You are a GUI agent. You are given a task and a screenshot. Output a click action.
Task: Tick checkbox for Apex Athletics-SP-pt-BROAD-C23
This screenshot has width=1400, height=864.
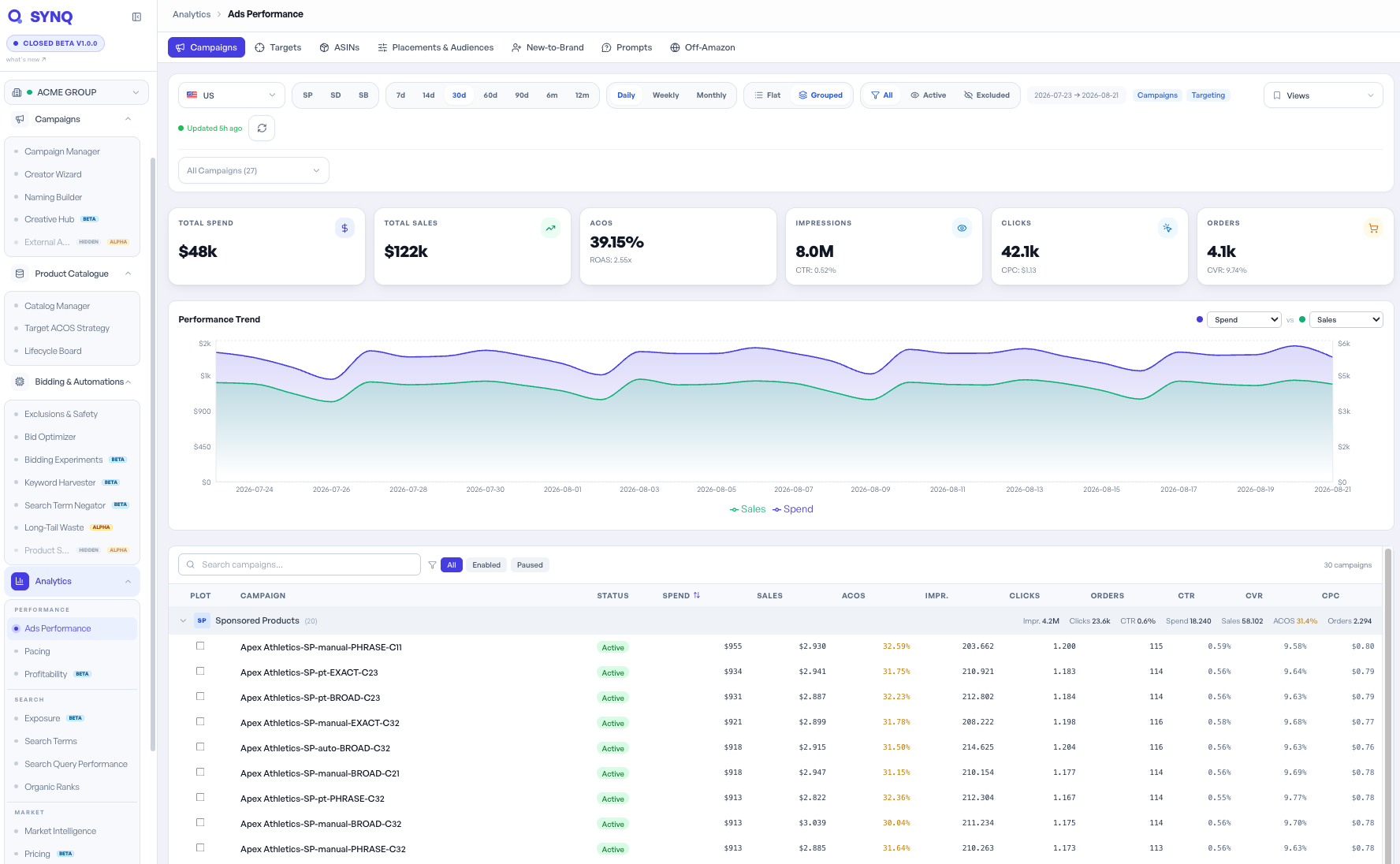tap(200, 696)
